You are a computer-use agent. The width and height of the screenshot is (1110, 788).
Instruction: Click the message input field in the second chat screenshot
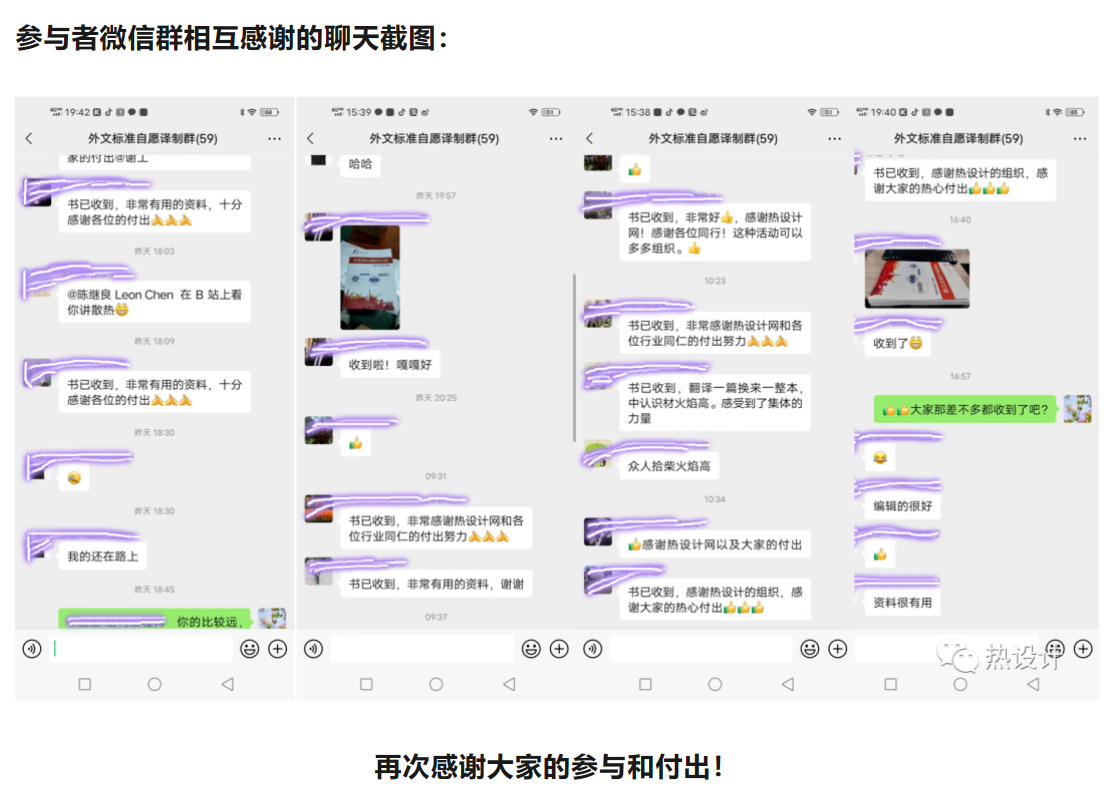[x=421, y=649]
